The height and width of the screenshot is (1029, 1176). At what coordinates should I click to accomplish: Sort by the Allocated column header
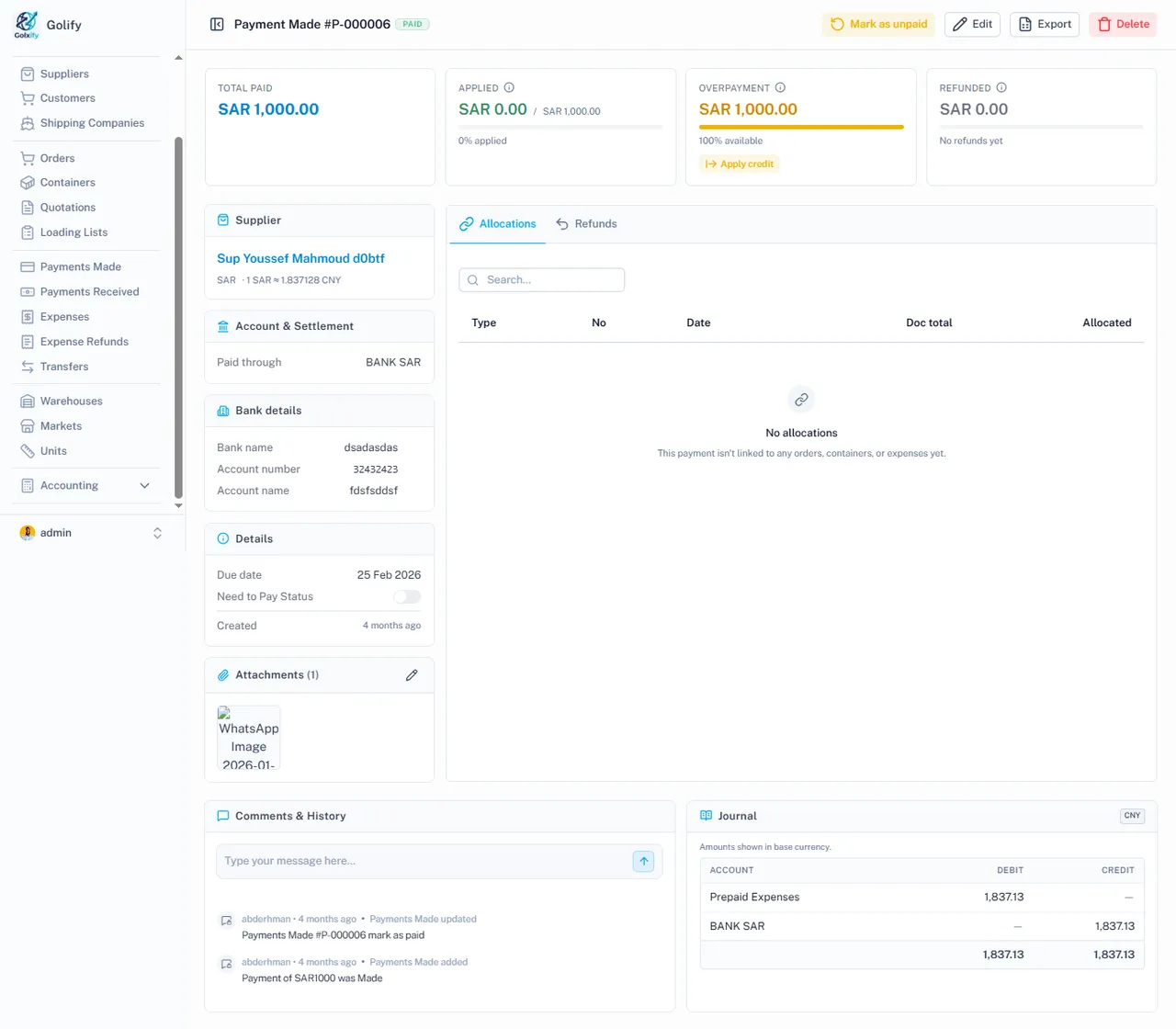(1107, 323)
